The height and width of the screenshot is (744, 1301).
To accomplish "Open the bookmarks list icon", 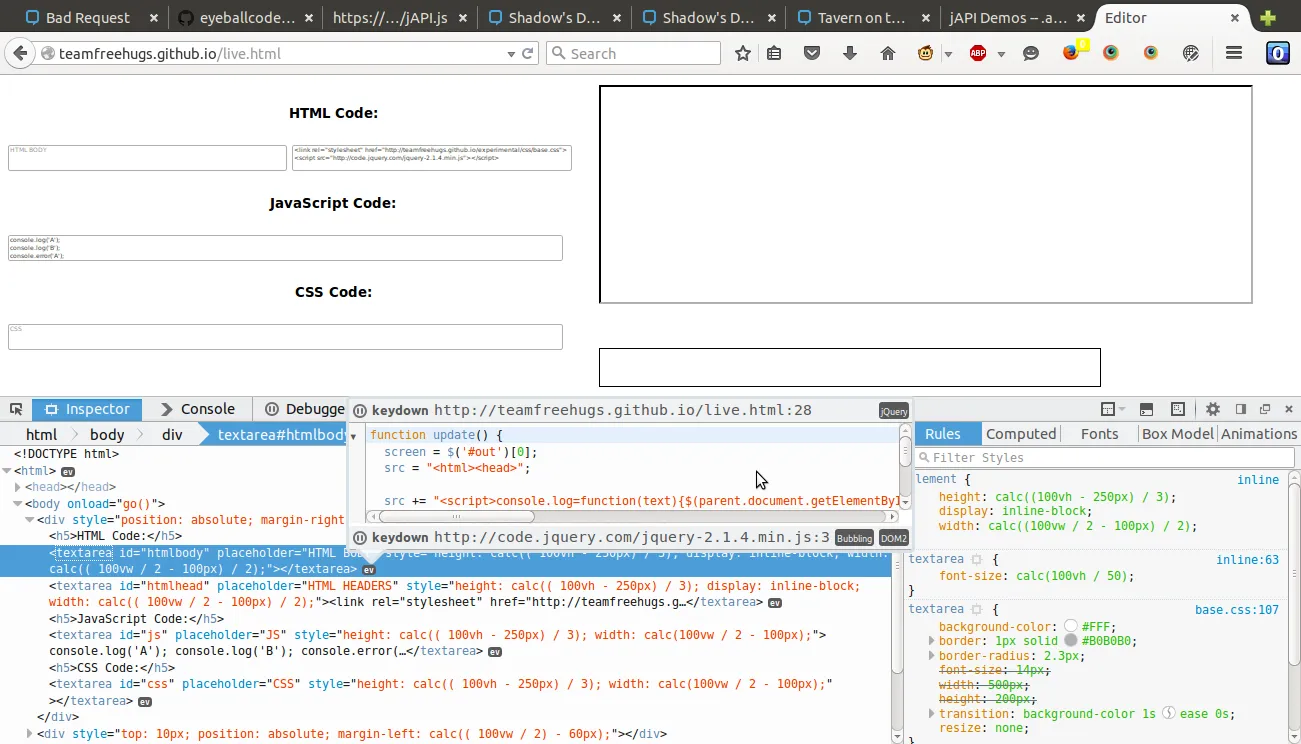I will pyautogui.click(x=774, y=53).
